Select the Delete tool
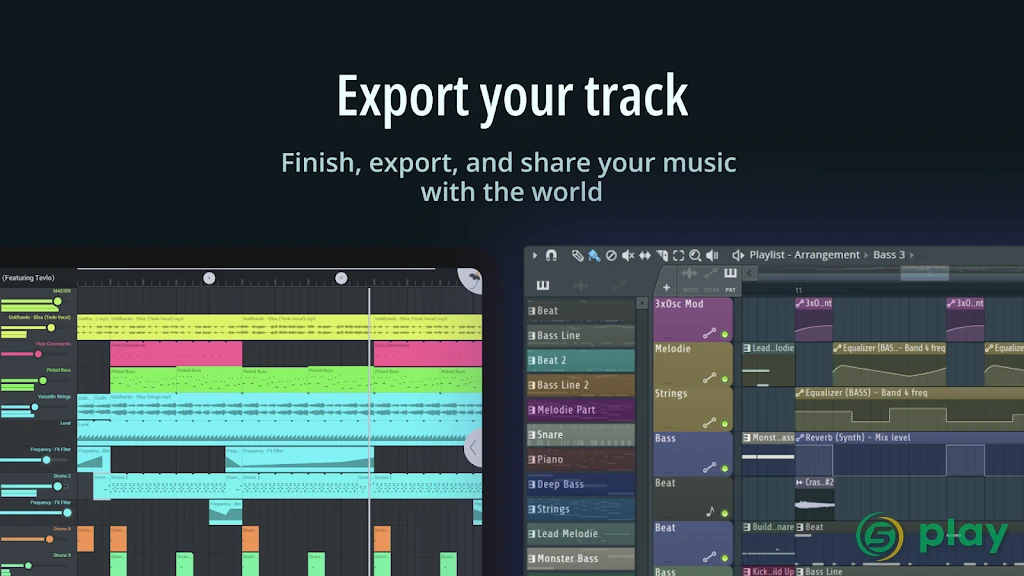The width and height of the screenshot is (1024, 576). 611,255
